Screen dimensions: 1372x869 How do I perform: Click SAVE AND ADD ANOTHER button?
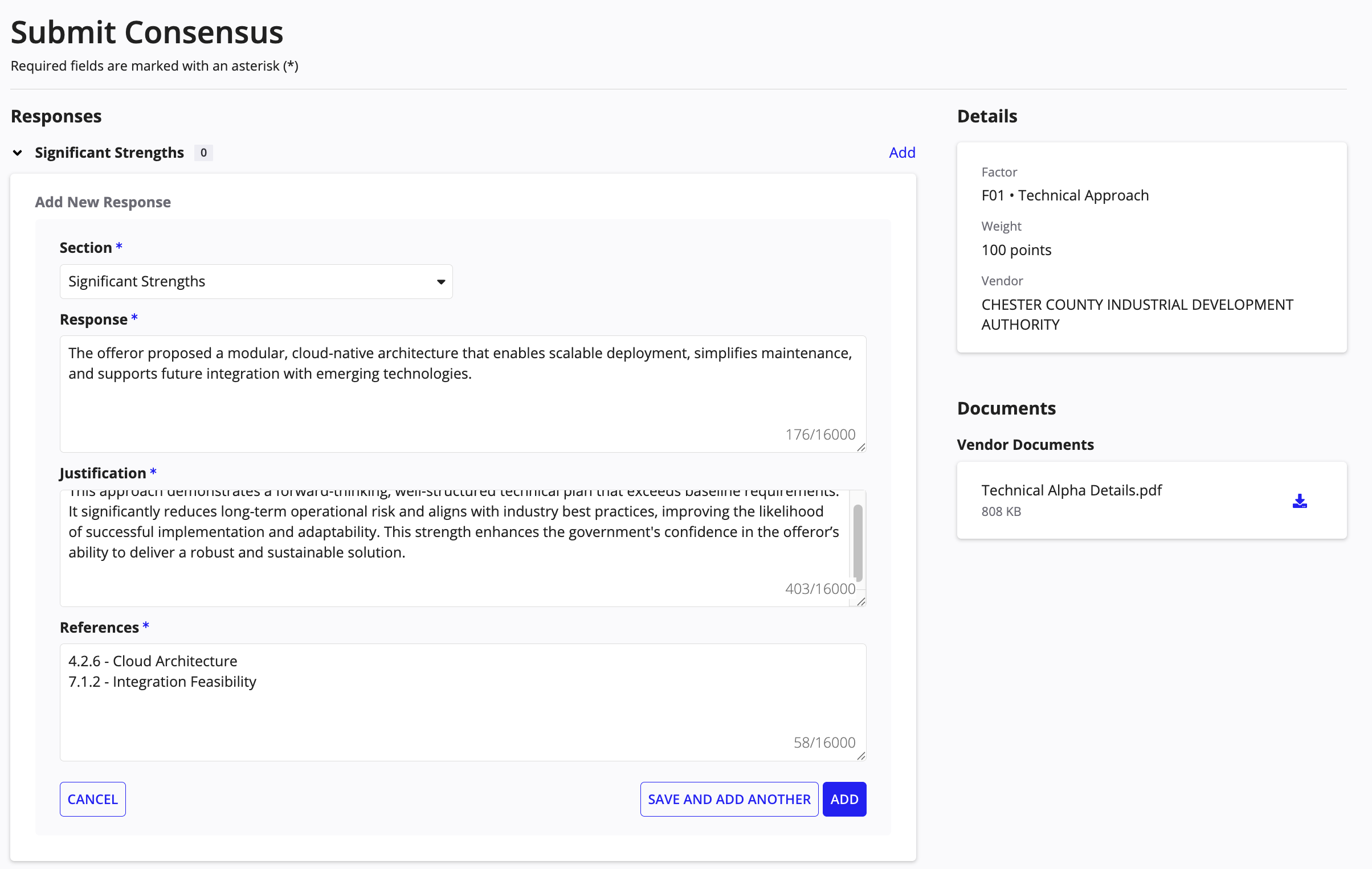tap(729, 799)
